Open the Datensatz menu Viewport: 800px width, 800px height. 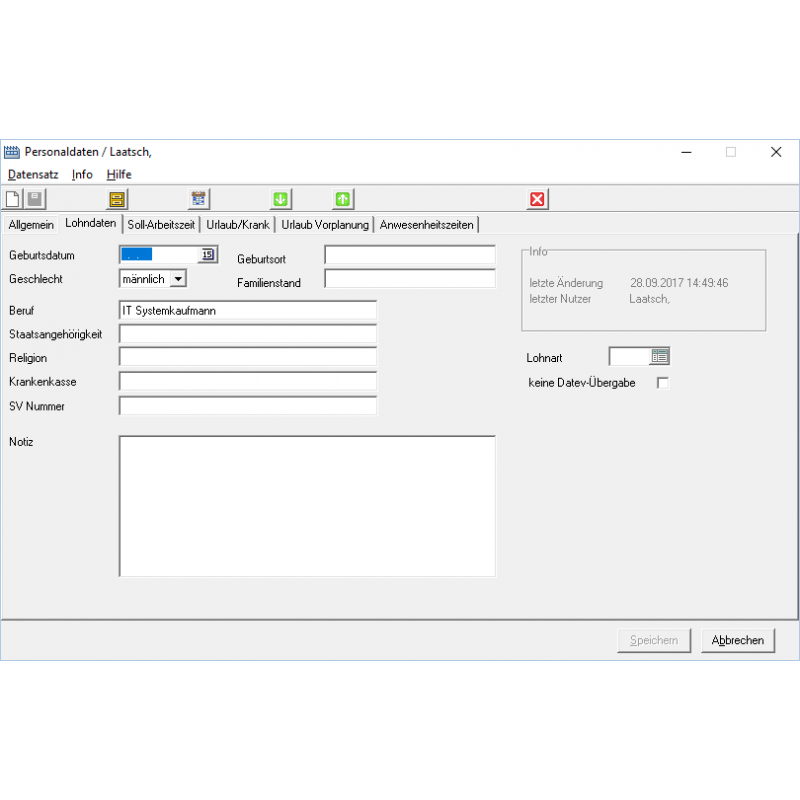click(33, 174)
